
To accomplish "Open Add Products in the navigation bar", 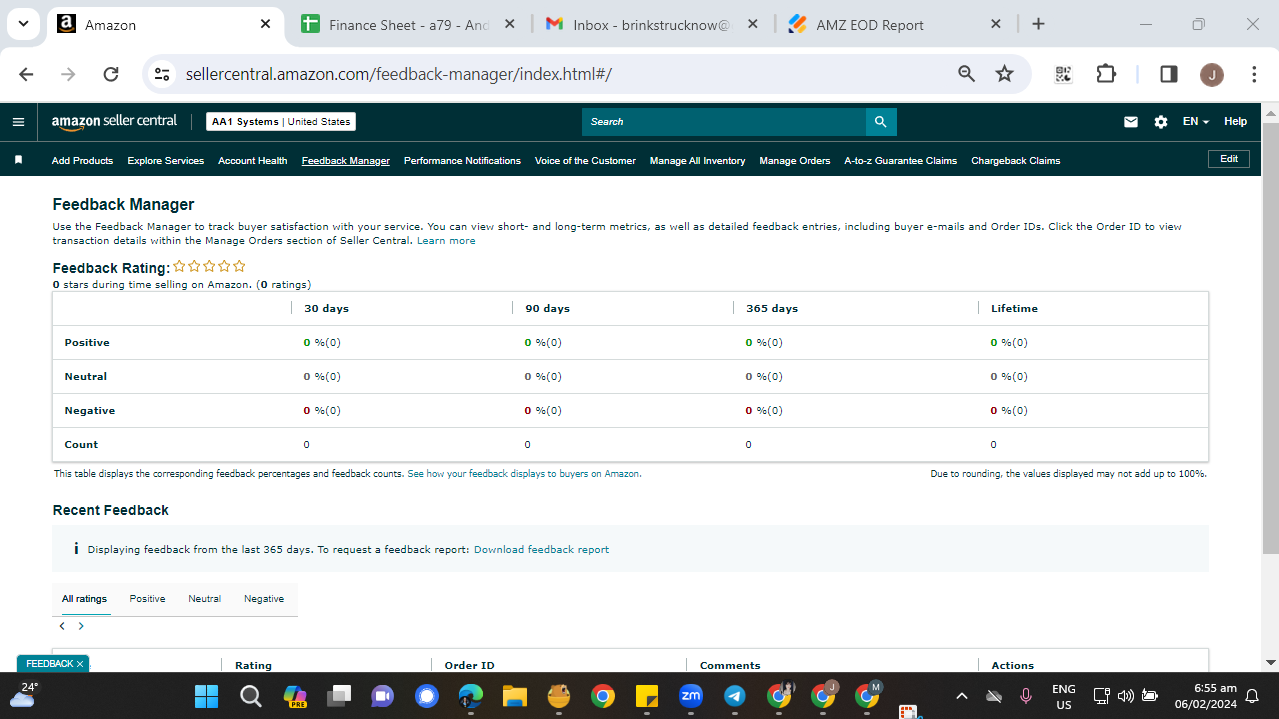I will 82,161.
